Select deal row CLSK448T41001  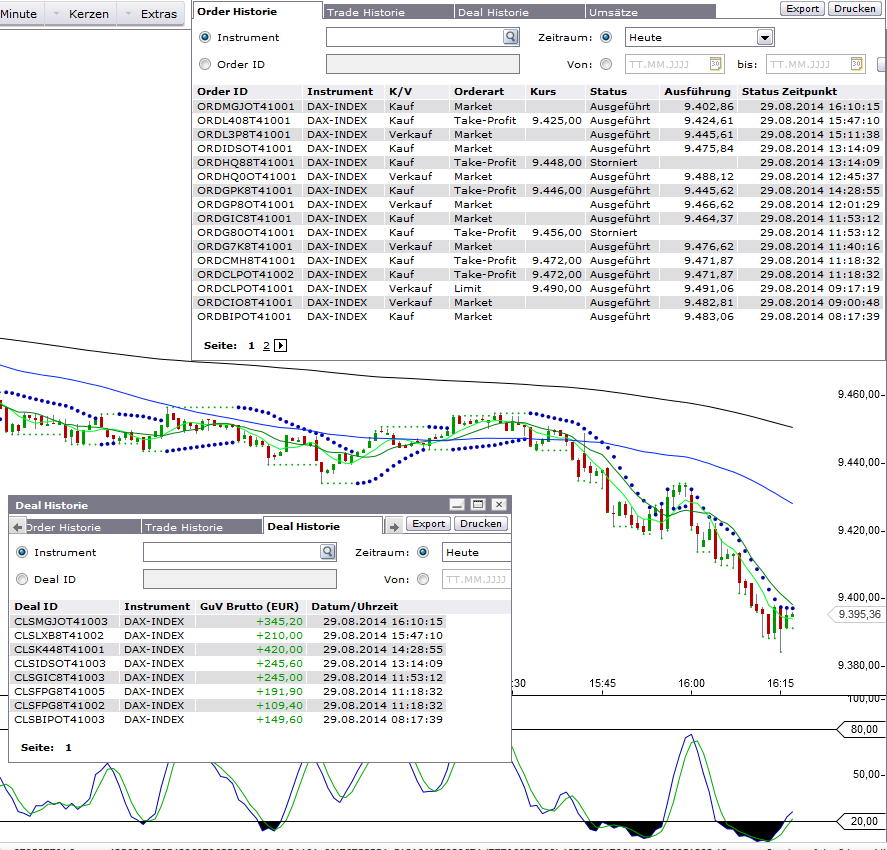coord(229,649)
